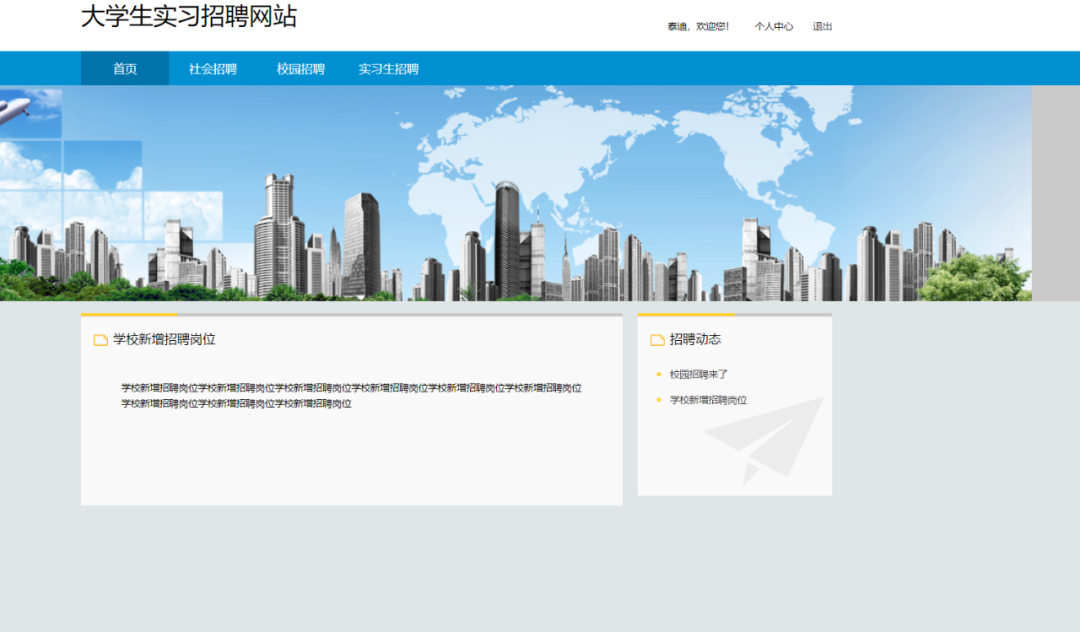Open the 首页 navigation tab
This screenshot has height=632, width=1080.
[x=125, y=69]
